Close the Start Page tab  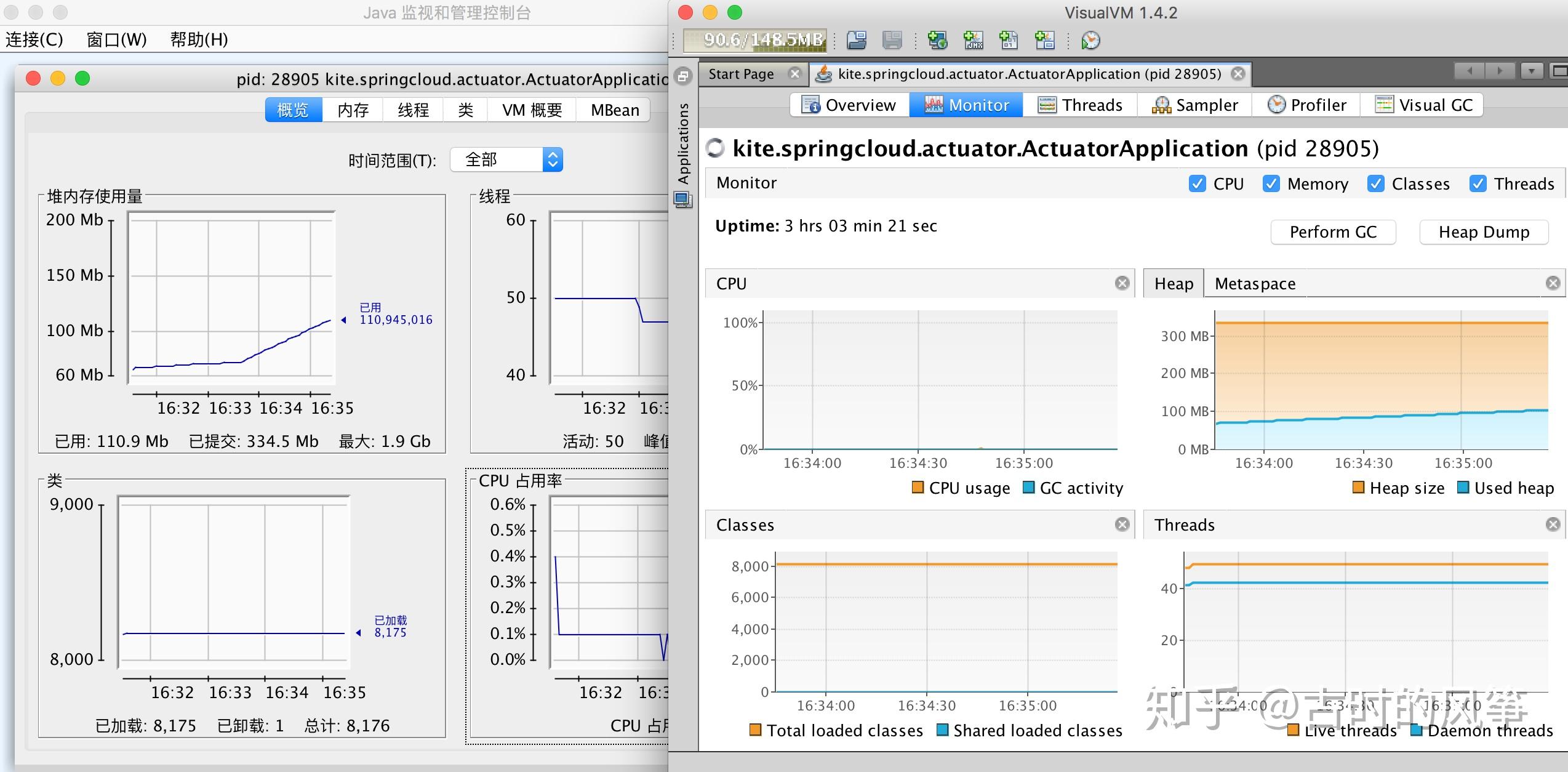point(795,74)
